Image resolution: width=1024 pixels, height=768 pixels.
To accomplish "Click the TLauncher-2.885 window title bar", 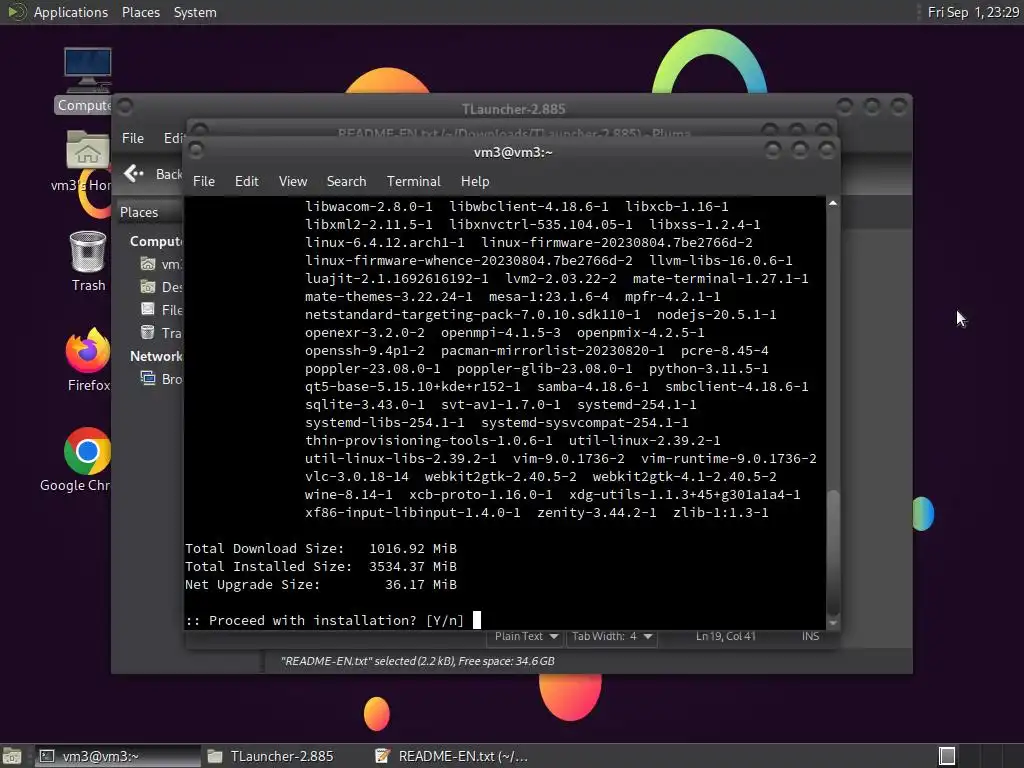I will [x=513, y=109].
